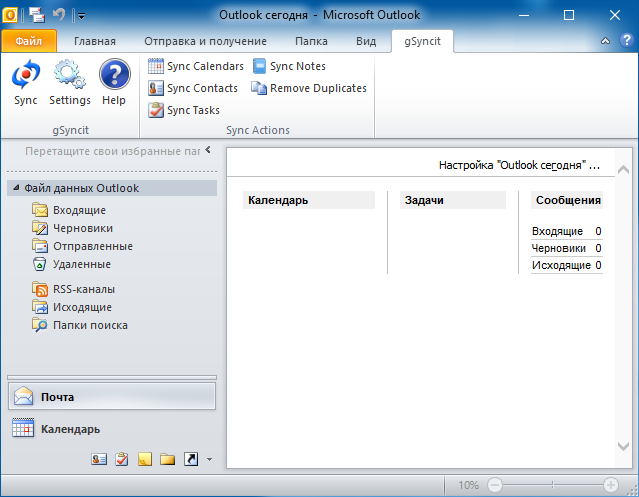Open the gSyncit Help button
The image size is (639, 497).
(x=114, y=82)
